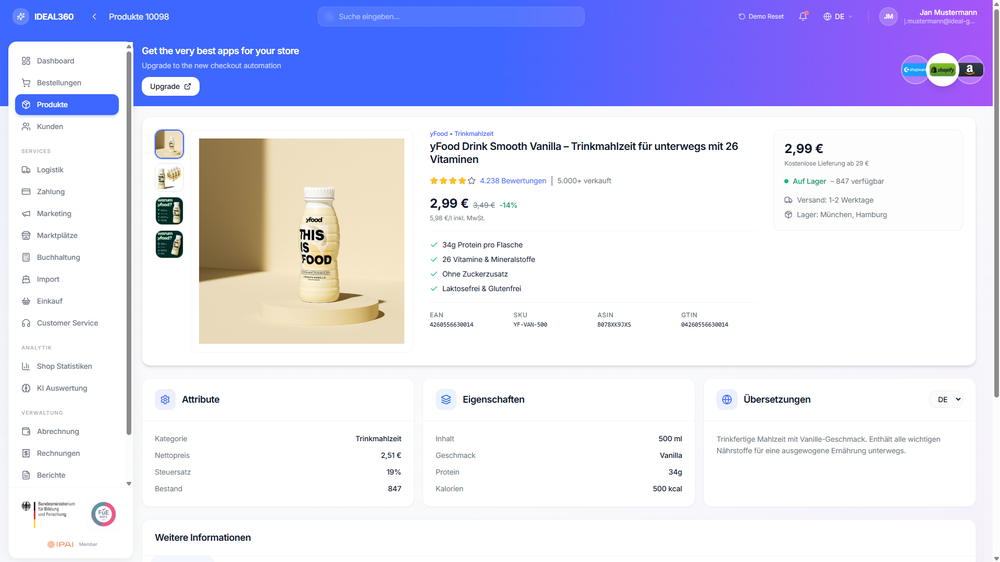Click the Upgrade button
The image size is (1000, 562).
pyautogui.click(x=170, y=86)
